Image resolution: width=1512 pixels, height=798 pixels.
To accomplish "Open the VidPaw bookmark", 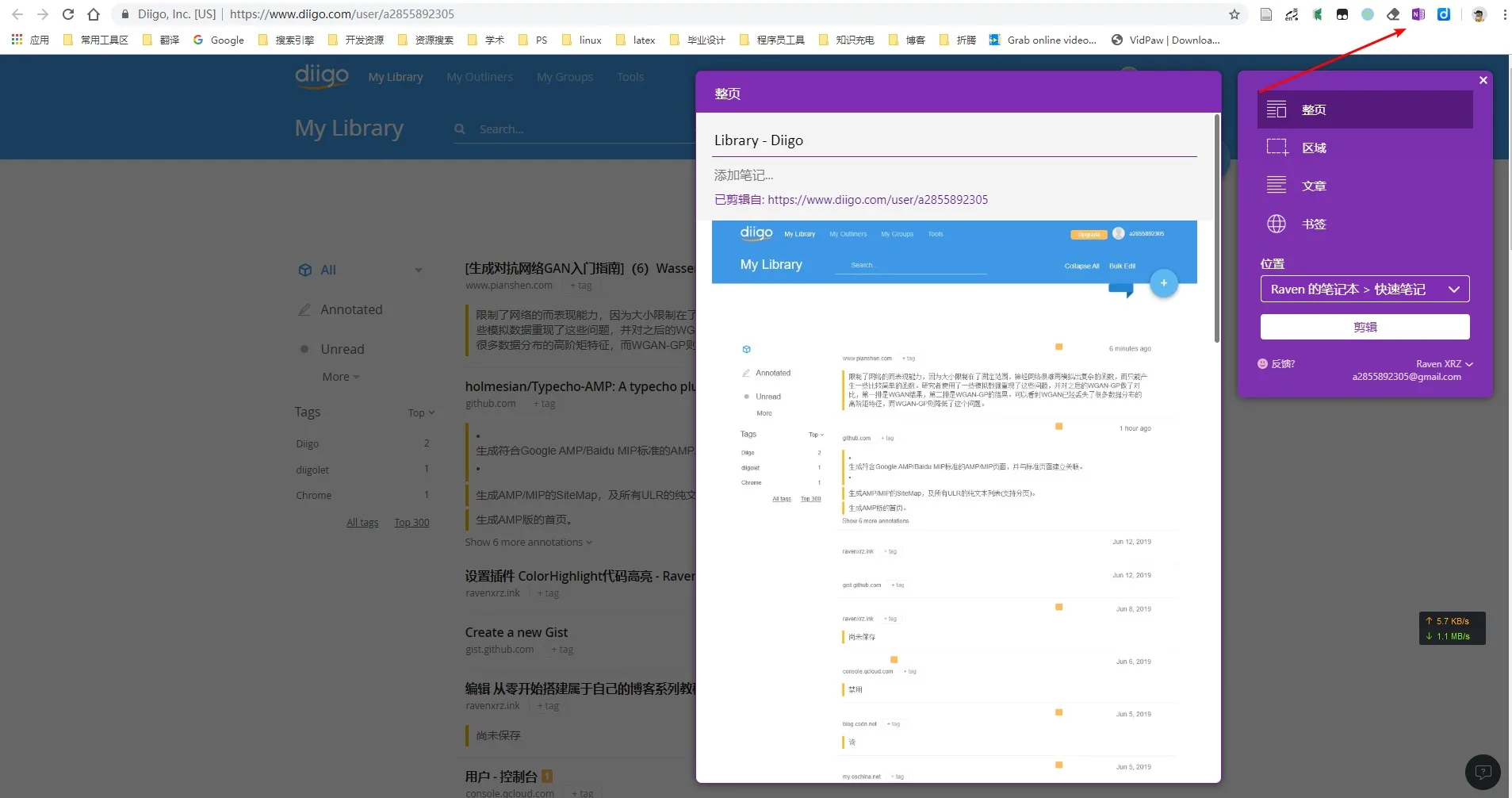I will coord(1166,40).
